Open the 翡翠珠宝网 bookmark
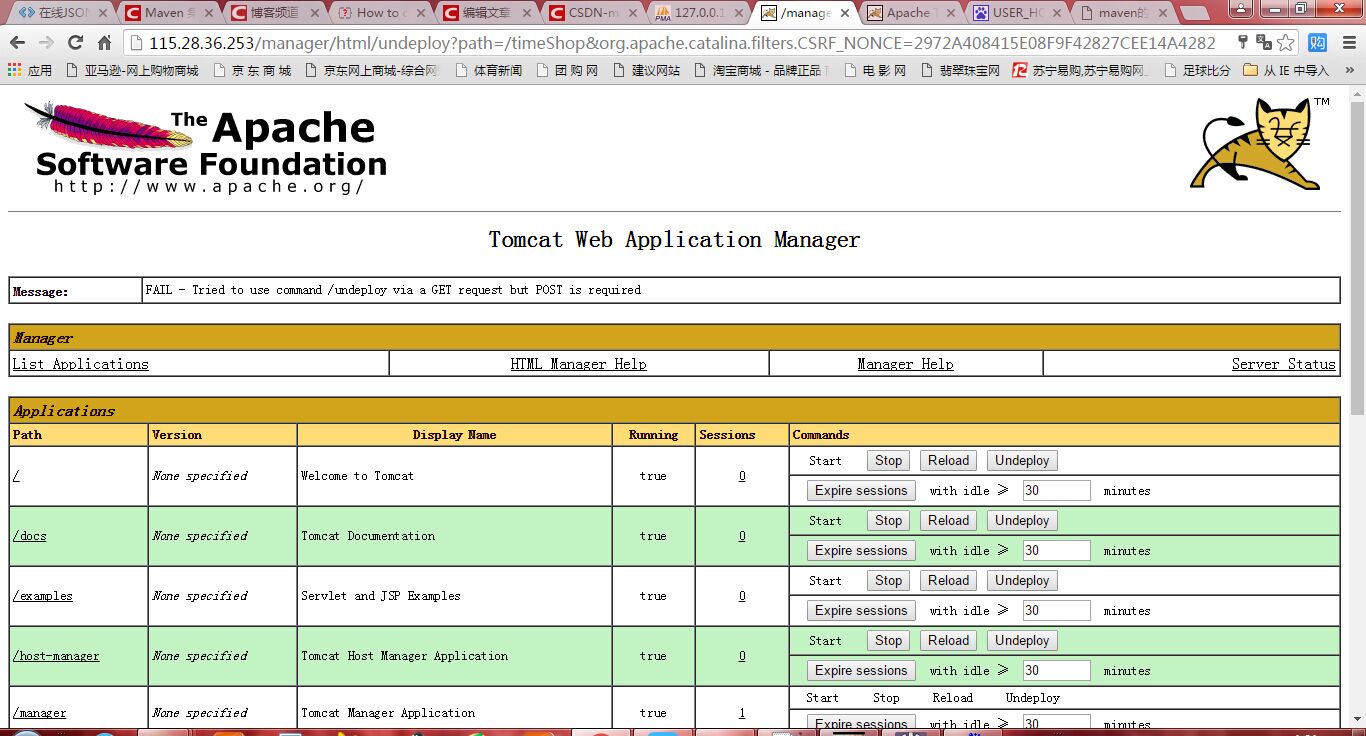The width and height of the screenshot is (1366, 736). pyautogui.click(x=959, y=70)
